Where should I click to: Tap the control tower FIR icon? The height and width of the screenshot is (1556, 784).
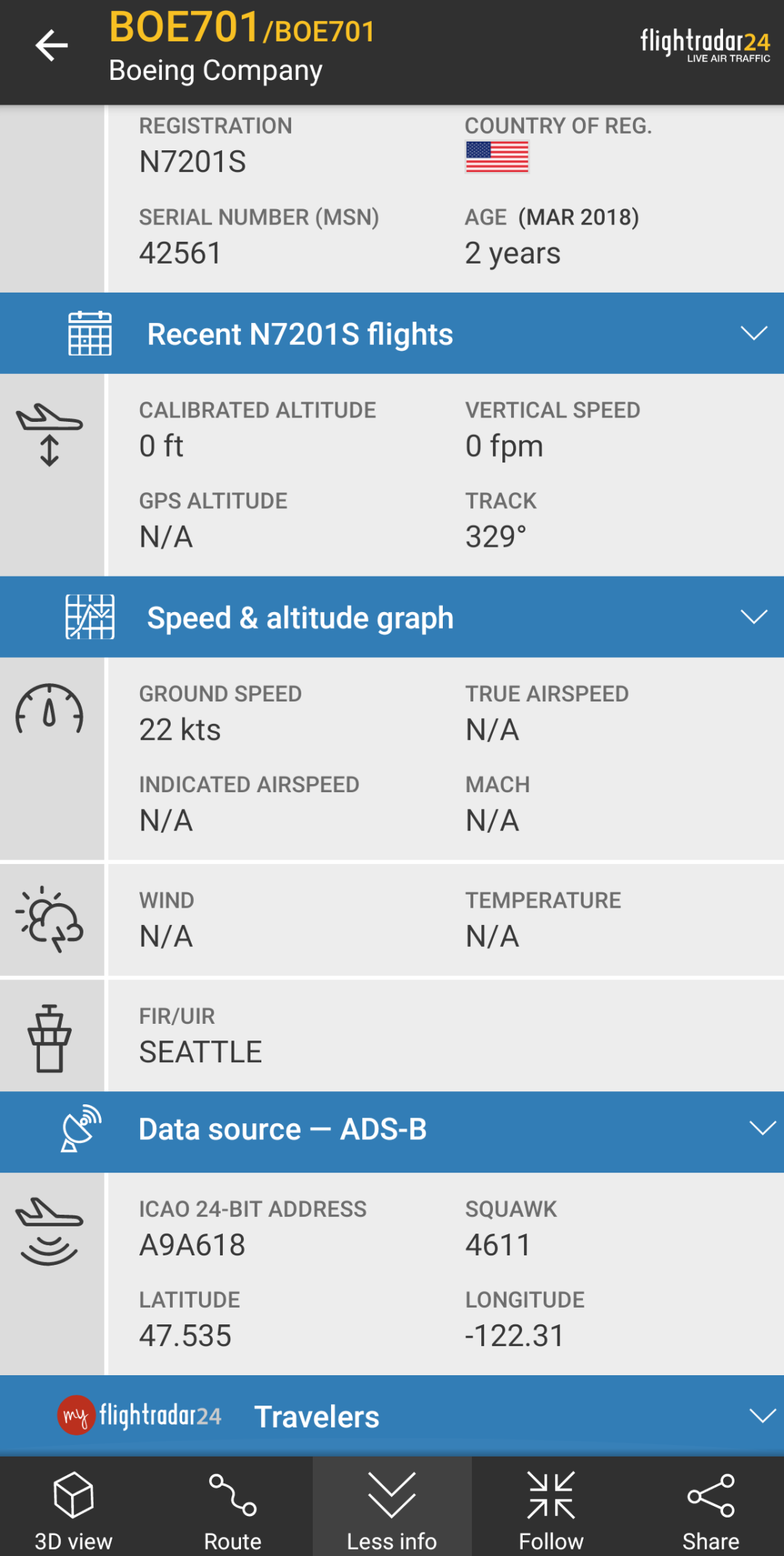[49, 1038]
